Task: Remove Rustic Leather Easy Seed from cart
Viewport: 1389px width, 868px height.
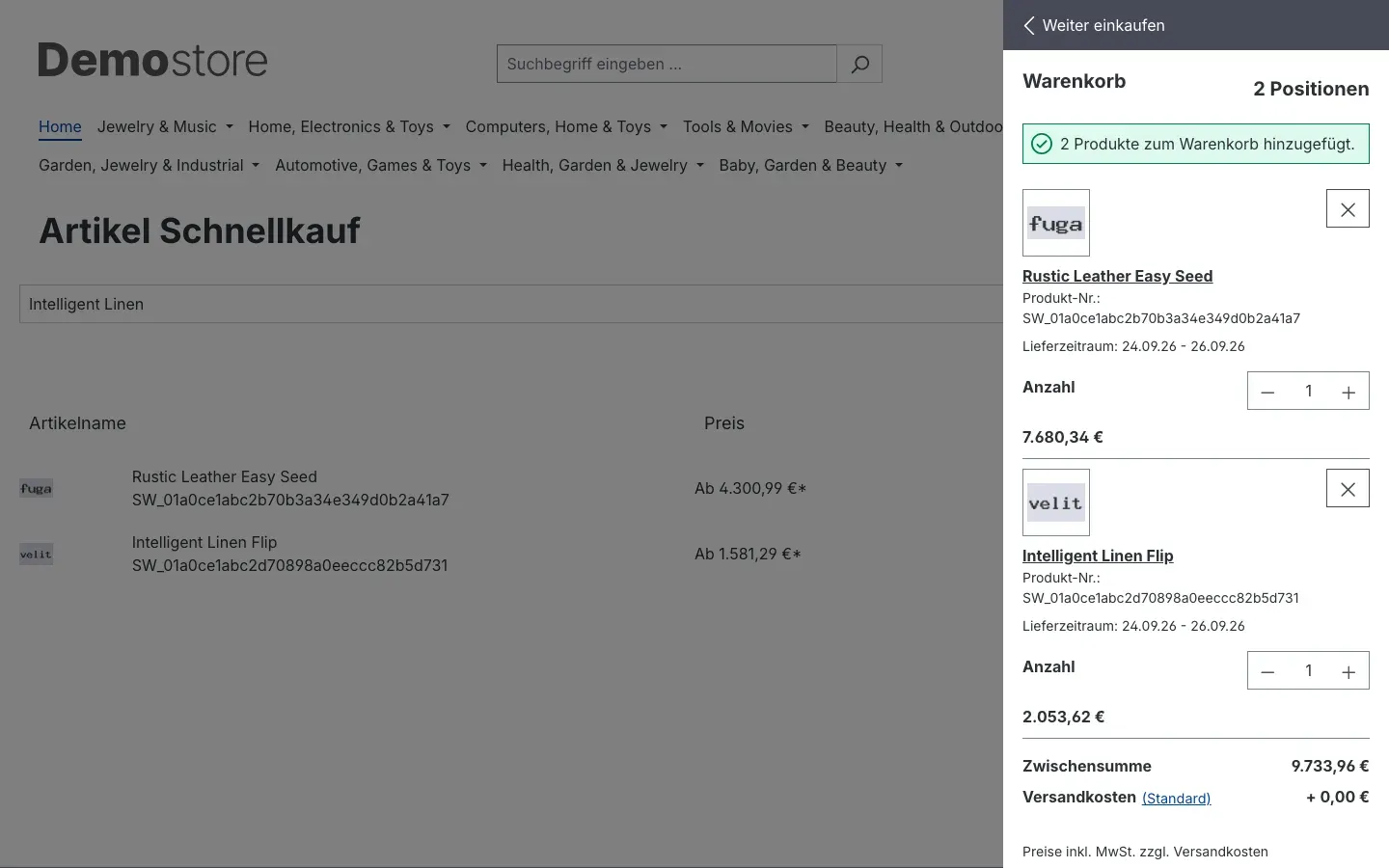Action: click(1348, 209)
